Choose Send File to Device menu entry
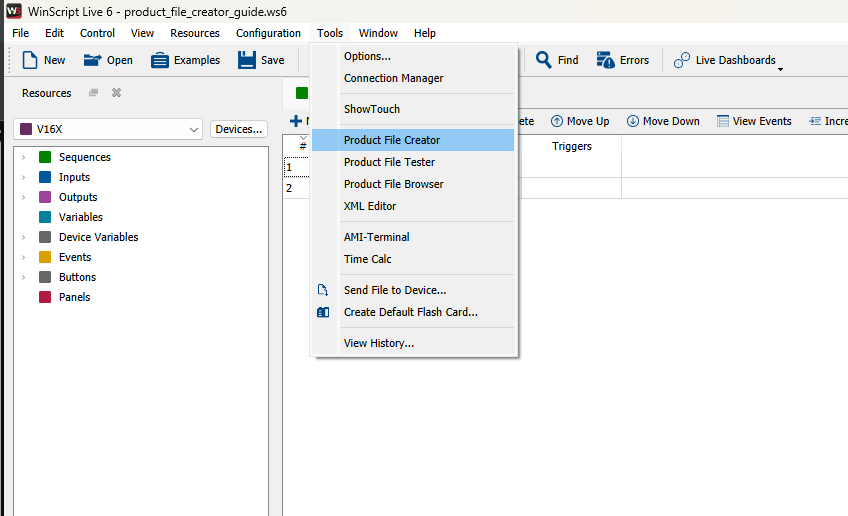Viewport: 848px width, 516px height. (x=395, y=290)
